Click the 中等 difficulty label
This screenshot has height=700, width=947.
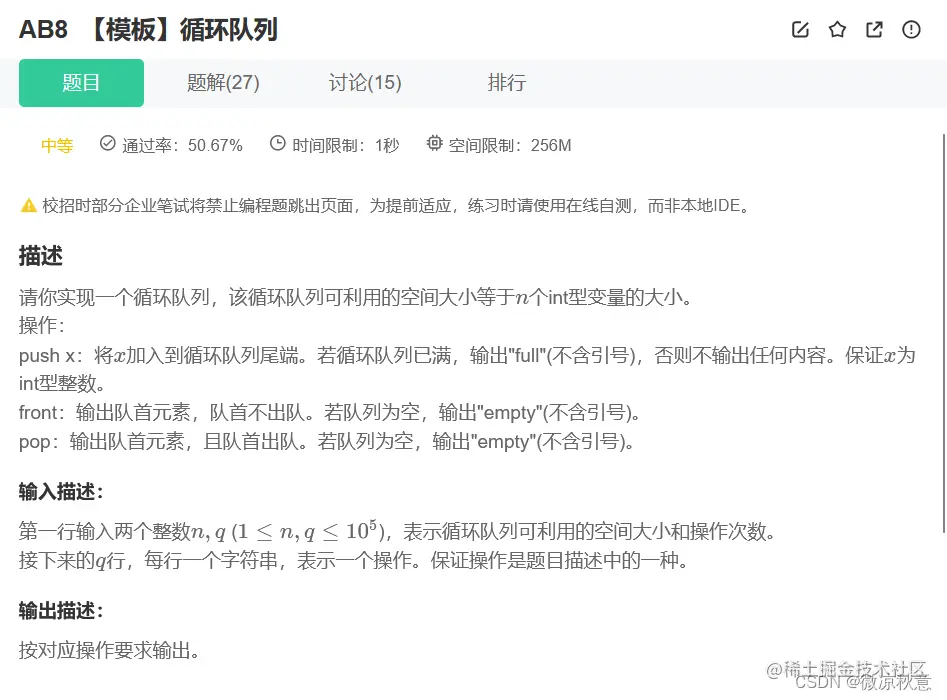click(x=56, y=144)
